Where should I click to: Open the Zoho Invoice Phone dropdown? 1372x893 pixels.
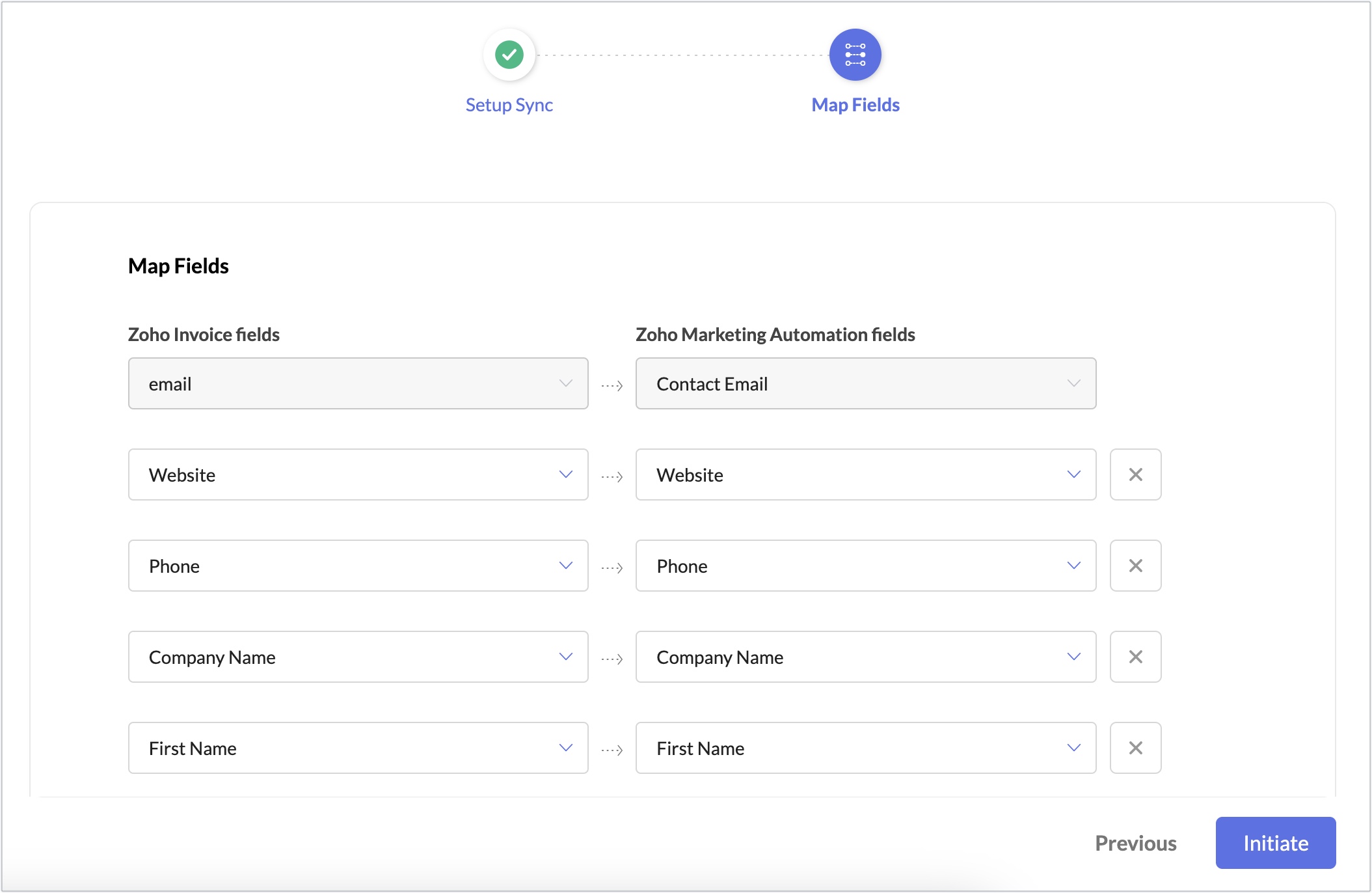[x=358, y=566]
